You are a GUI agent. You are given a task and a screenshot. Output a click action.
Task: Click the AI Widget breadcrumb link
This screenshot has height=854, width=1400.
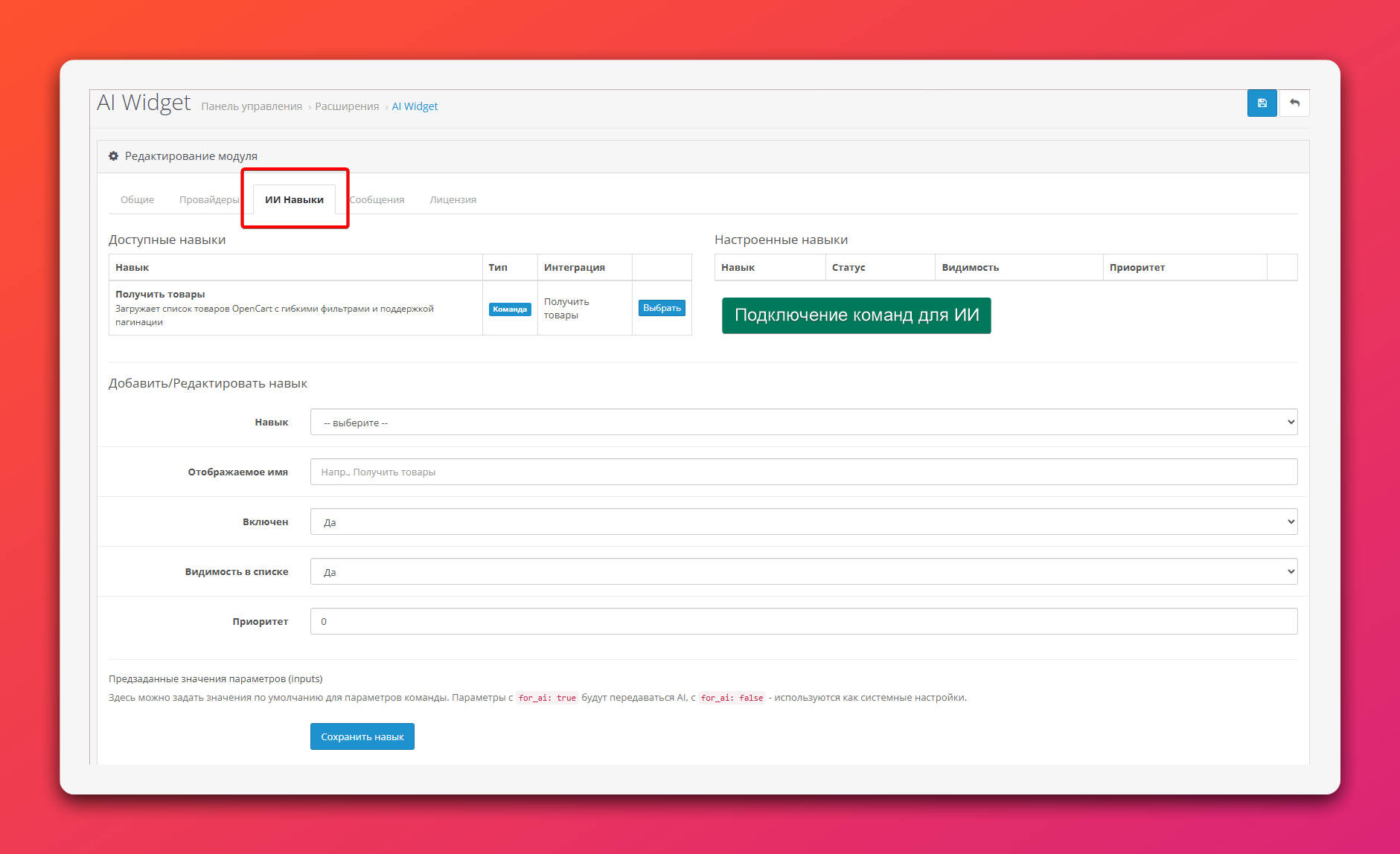[x=415, y=107]
